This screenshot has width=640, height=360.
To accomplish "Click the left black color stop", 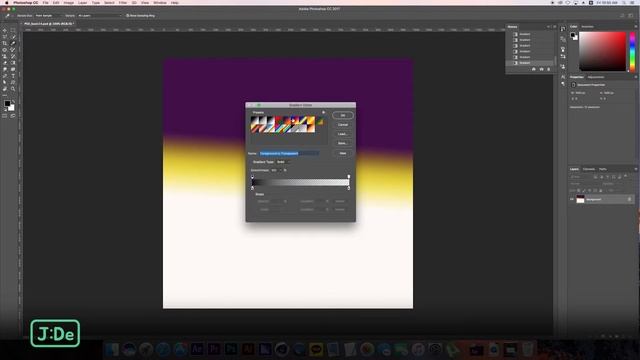I will (252, 188).
